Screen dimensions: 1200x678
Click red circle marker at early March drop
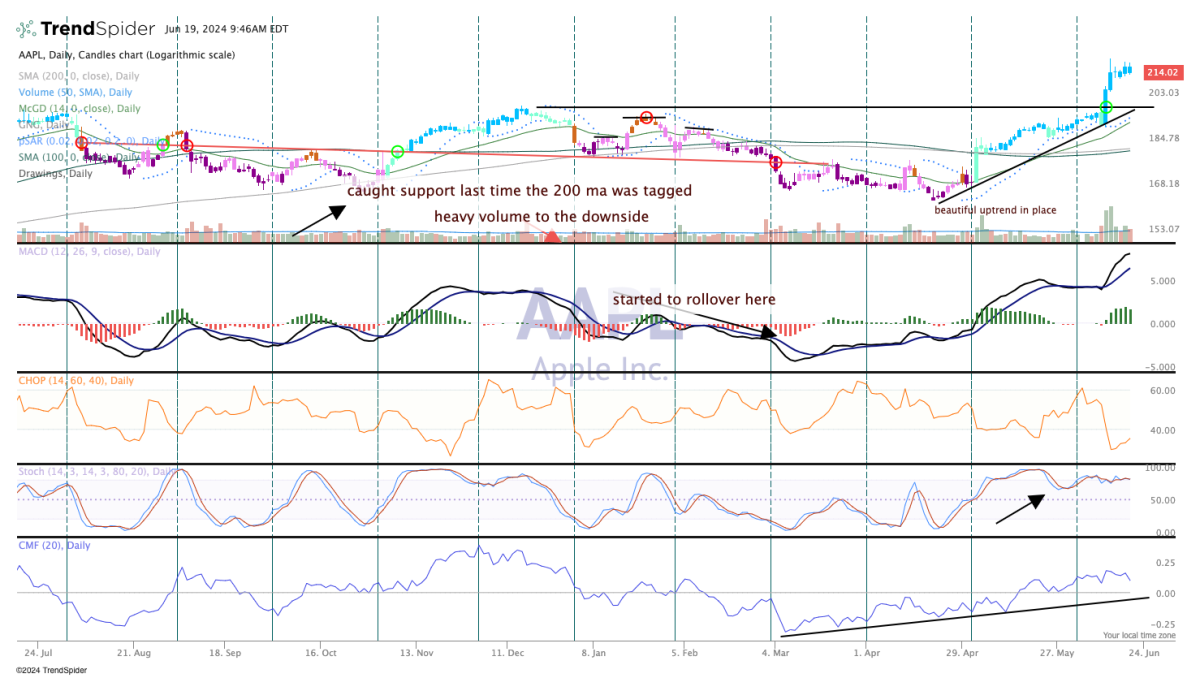pos(775,162)
